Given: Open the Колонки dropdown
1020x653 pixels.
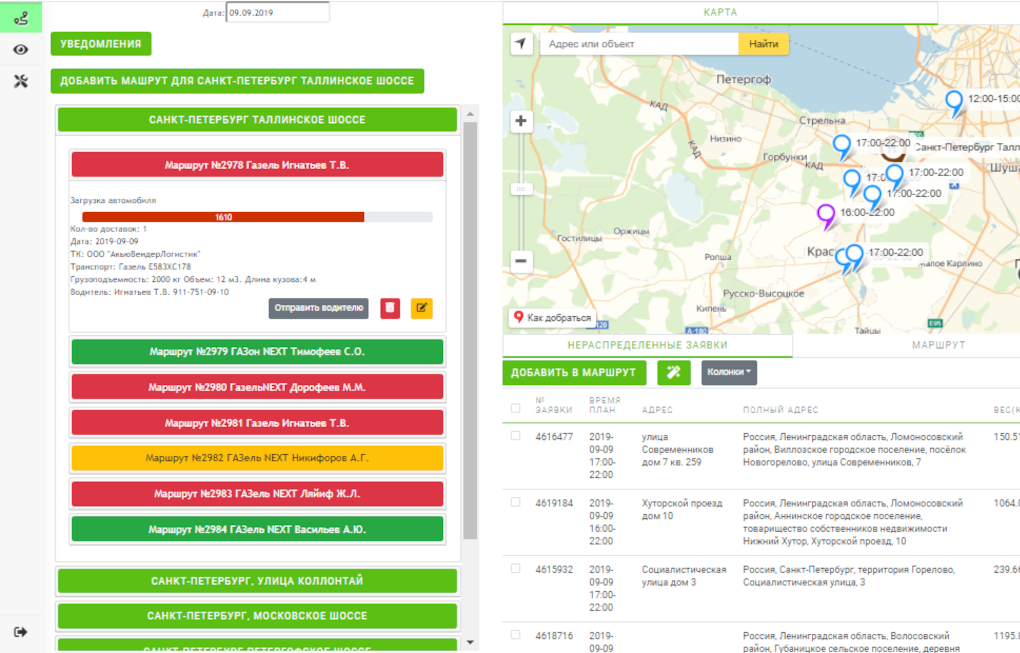Looking at the screenshot, I should click(729, 373).
